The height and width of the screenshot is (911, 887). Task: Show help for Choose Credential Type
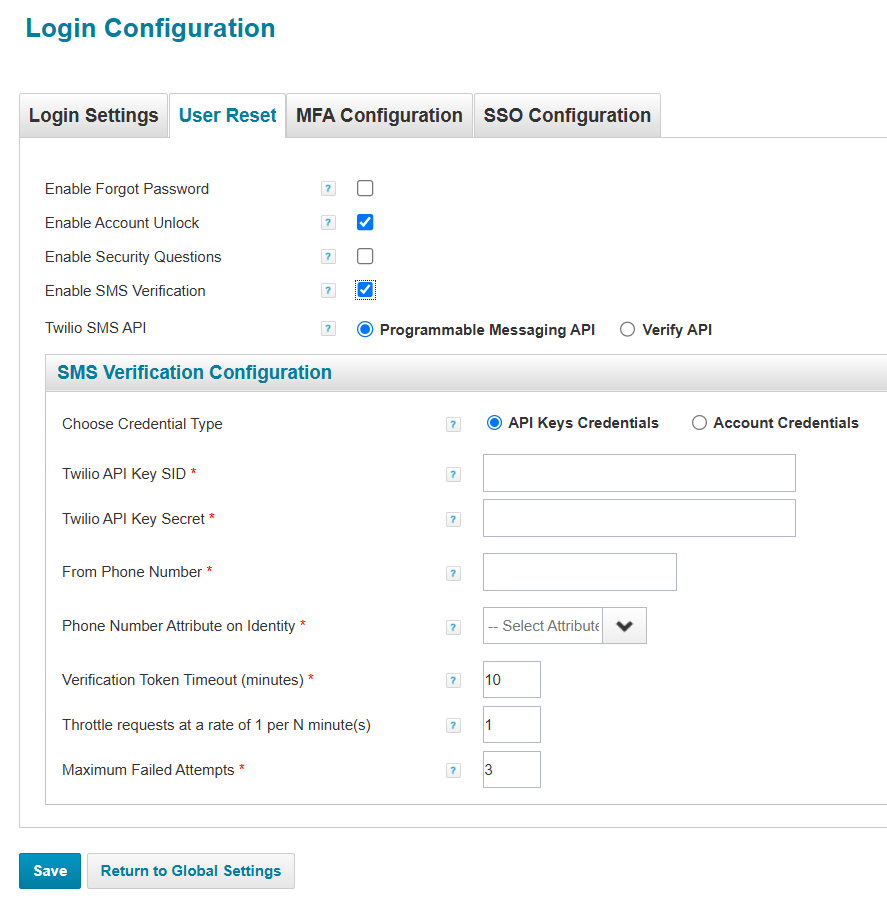pos(453,424)
